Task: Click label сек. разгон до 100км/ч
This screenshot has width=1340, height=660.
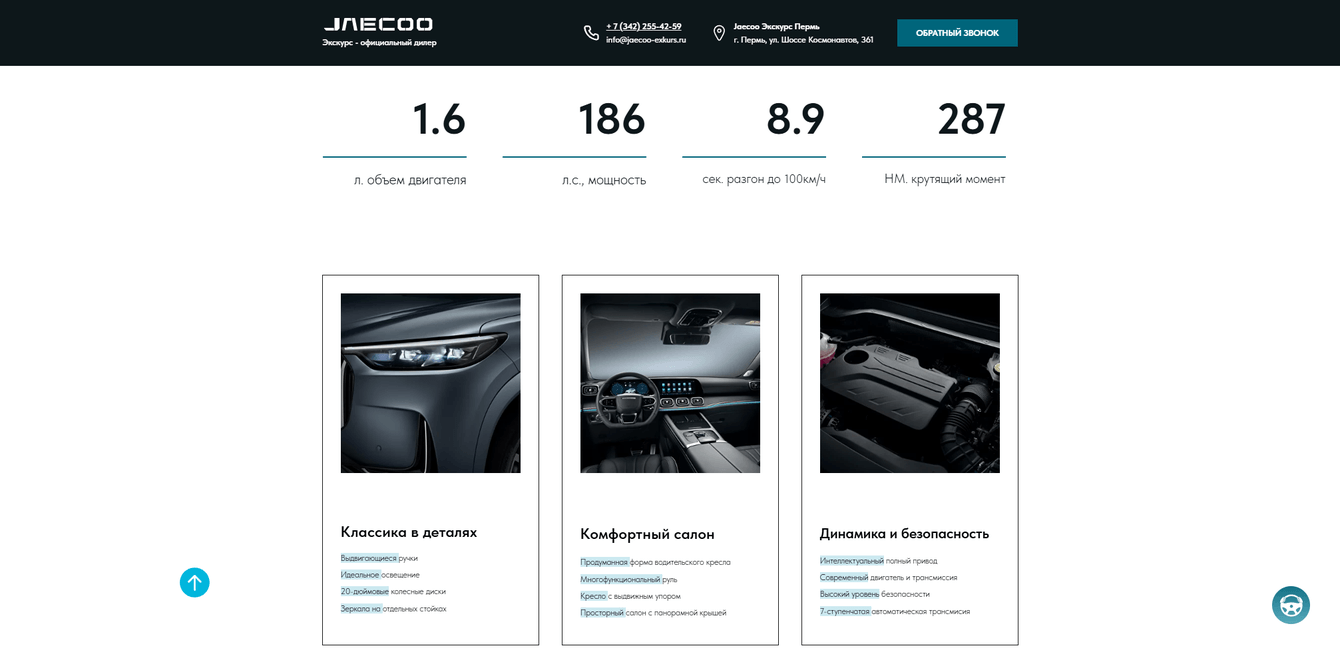Action: pos(764,179)
